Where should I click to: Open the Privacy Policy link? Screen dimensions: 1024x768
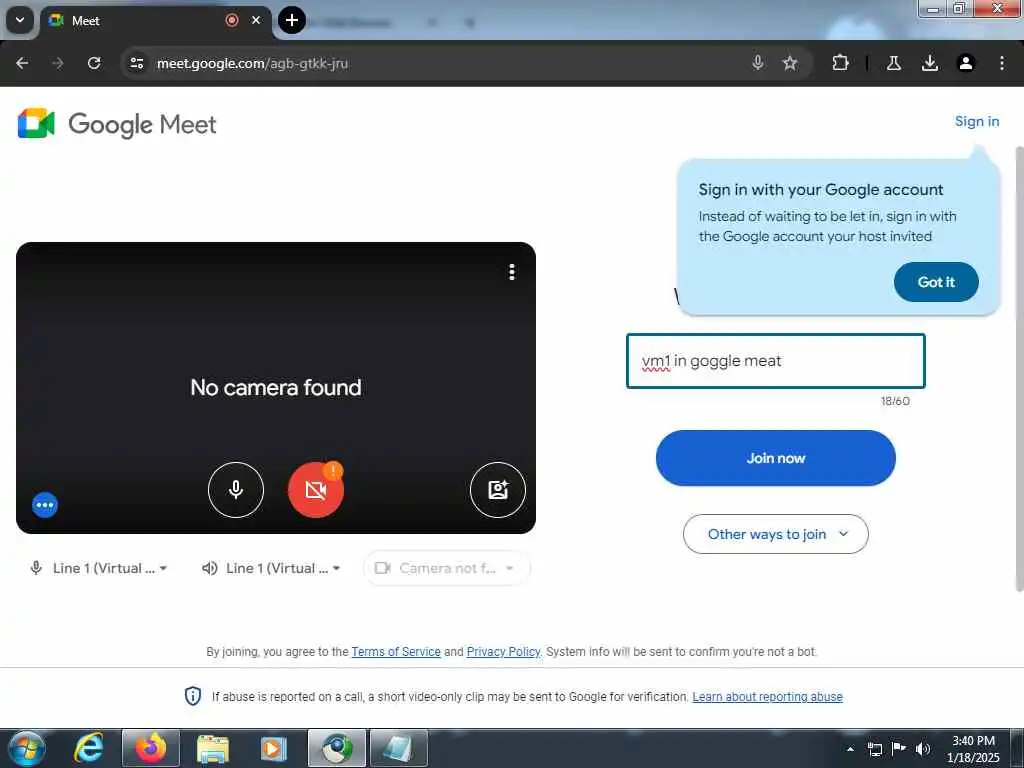coord(504,652)
